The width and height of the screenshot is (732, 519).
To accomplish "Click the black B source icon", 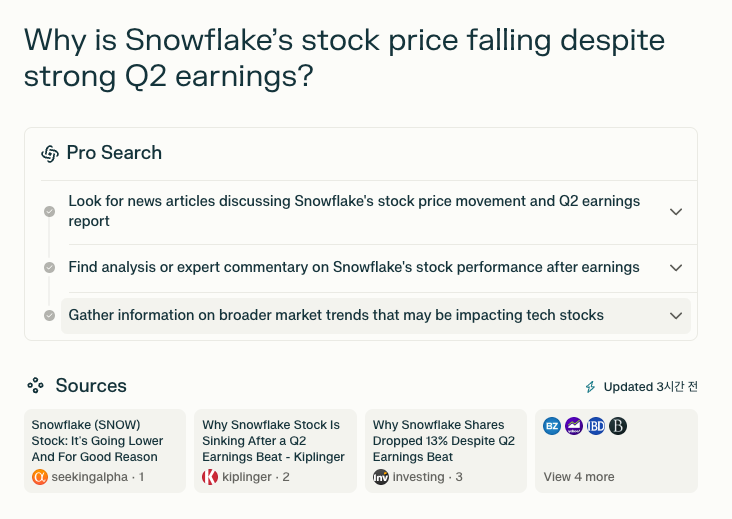I will (618, 426).
